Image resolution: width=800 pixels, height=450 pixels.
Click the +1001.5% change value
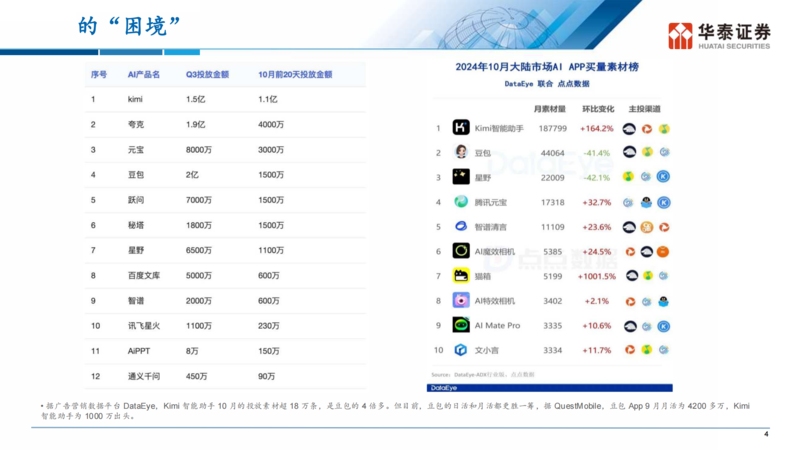click(594, 276)
